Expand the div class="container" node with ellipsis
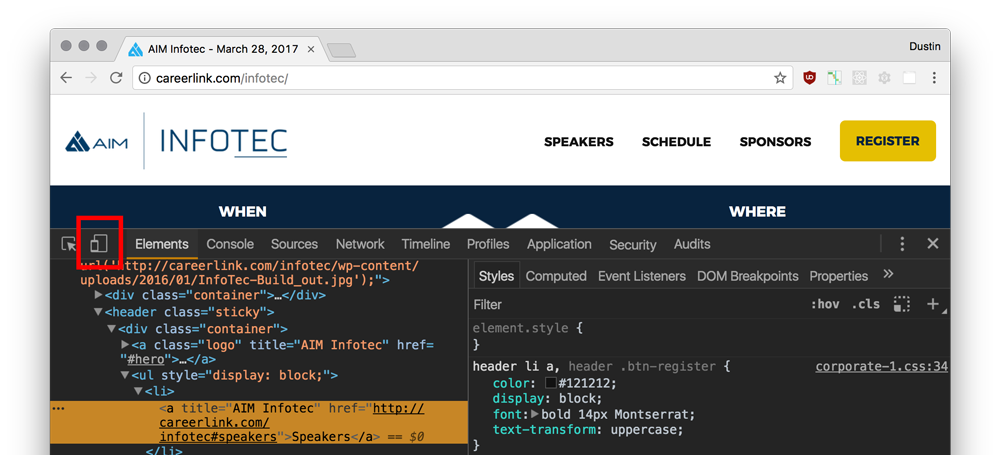Viewport: 1000px width, 455px height. click(99, 295)
